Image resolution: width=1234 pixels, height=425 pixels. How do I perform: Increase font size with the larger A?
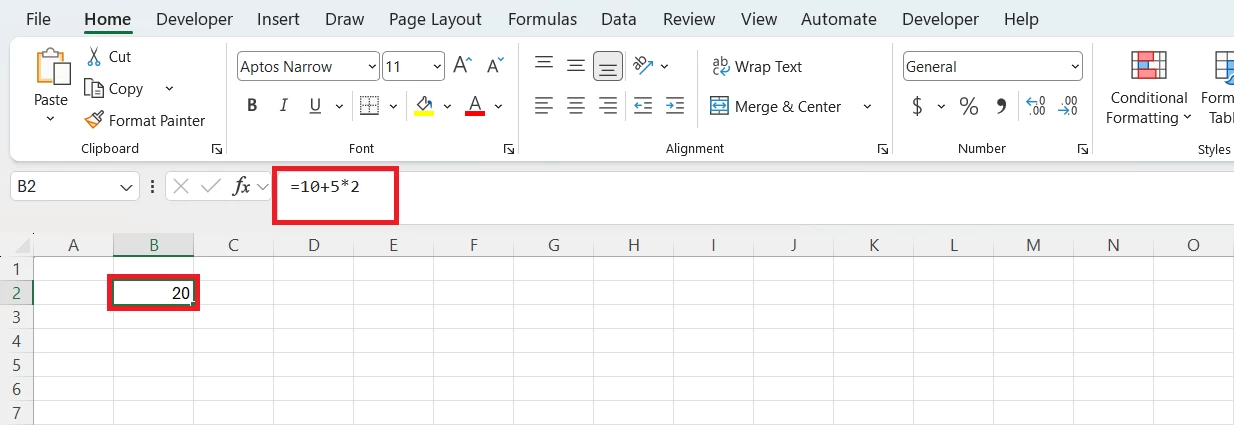tap(462, 66)
